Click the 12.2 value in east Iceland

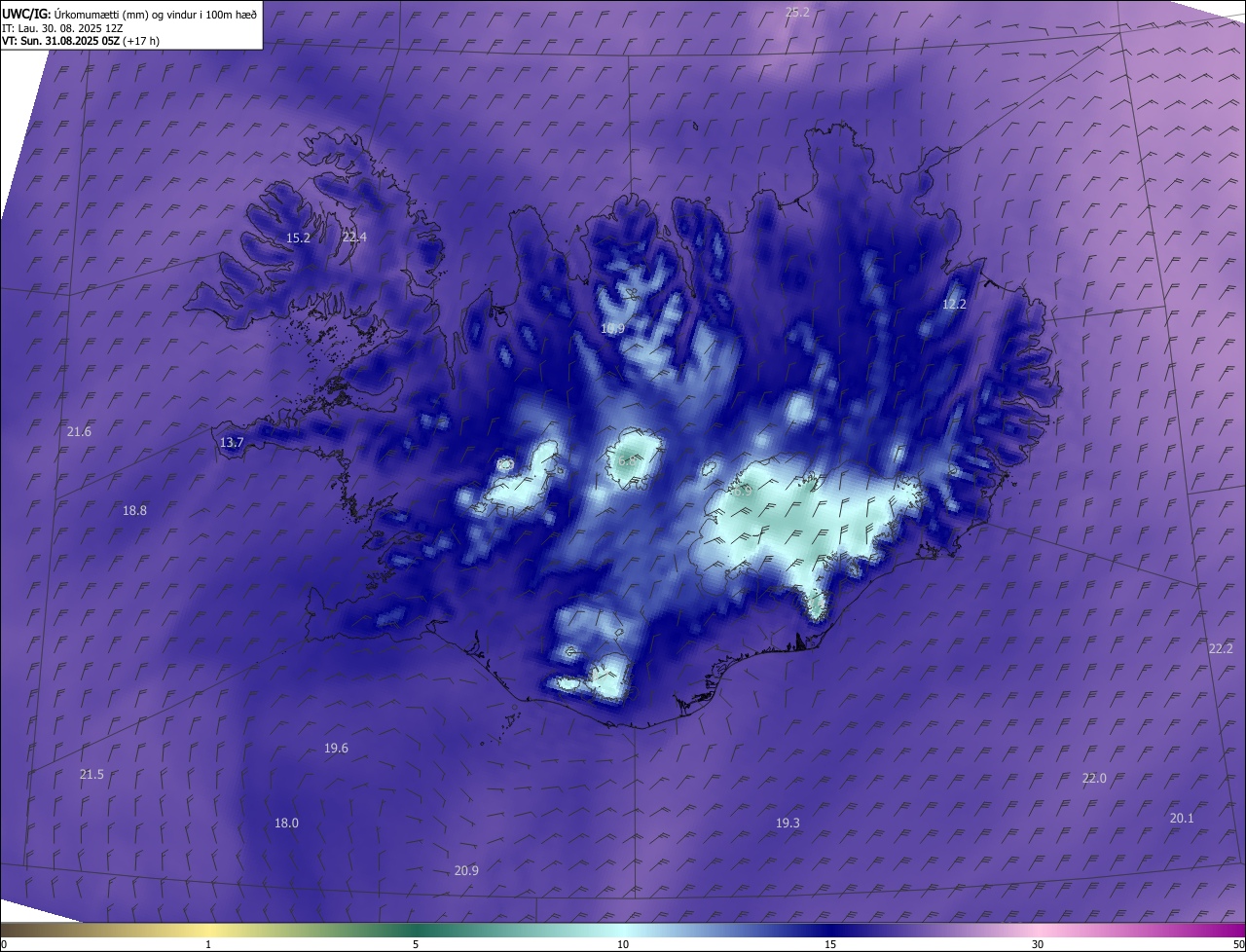[x=954, y=304]
